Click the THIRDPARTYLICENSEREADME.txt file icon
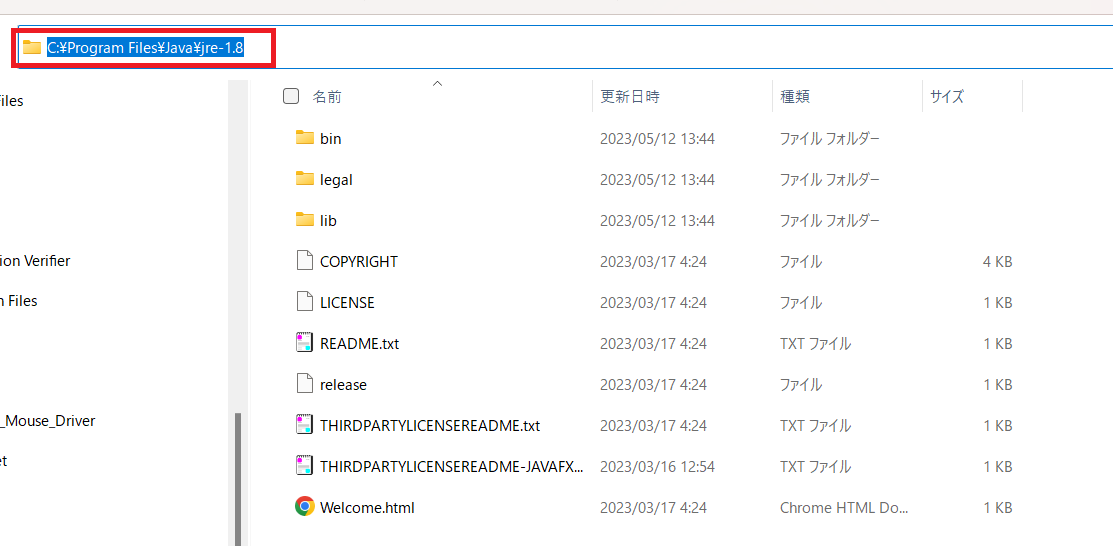This screenshot has width=1113, height=546. tap(305, 425)
